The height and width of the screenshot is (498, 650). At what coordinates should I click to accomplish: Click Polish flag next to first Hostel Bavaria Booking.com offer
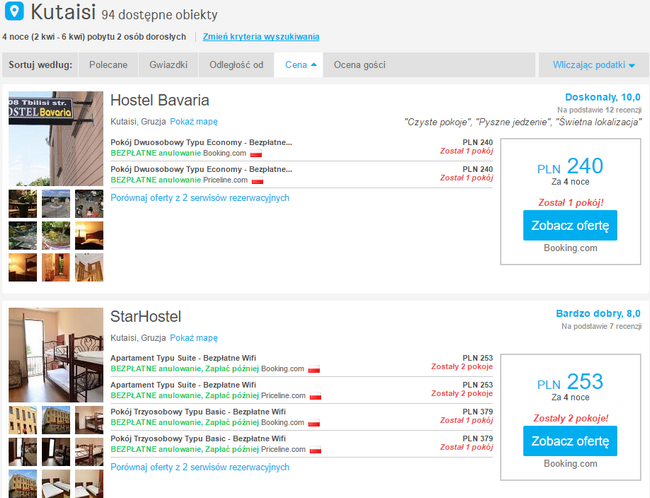pyautogui.click(x=256, y=153)
